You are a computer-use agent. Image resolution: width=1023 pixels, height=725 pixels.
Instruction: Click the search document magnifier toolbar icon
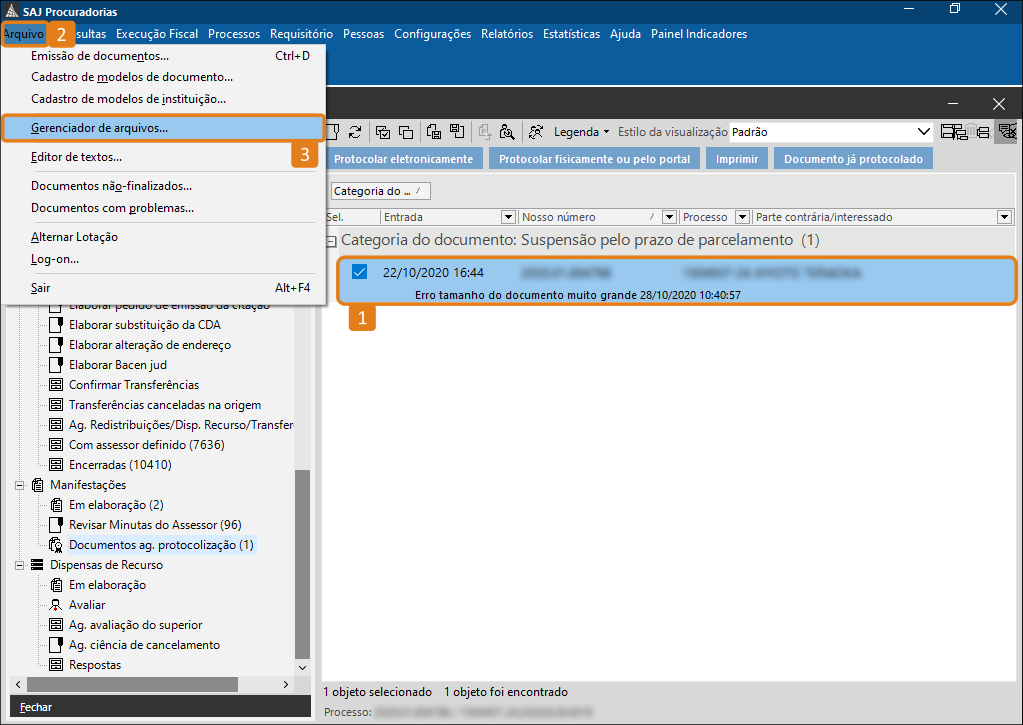pyautogui.click(x=507, y=132)
